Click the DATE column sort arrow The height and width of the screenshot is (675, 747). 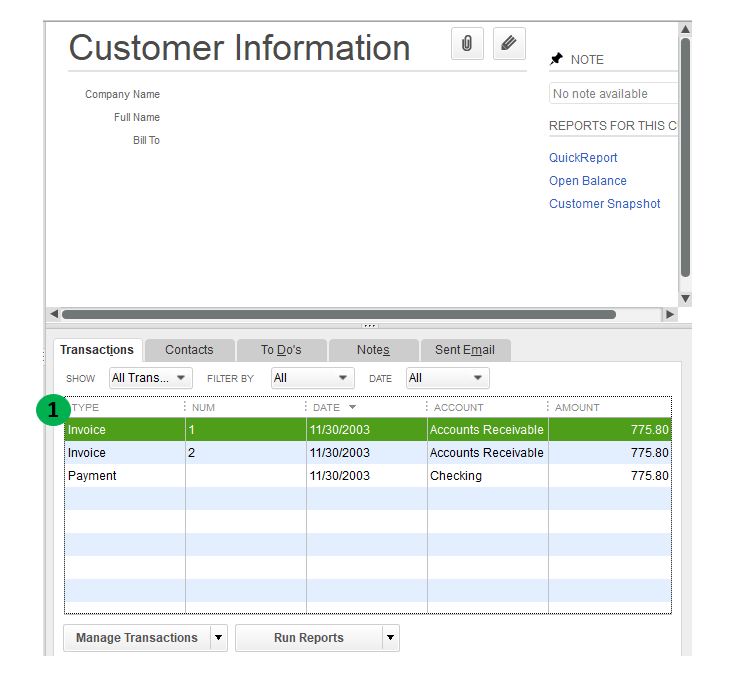click(353, 407)
